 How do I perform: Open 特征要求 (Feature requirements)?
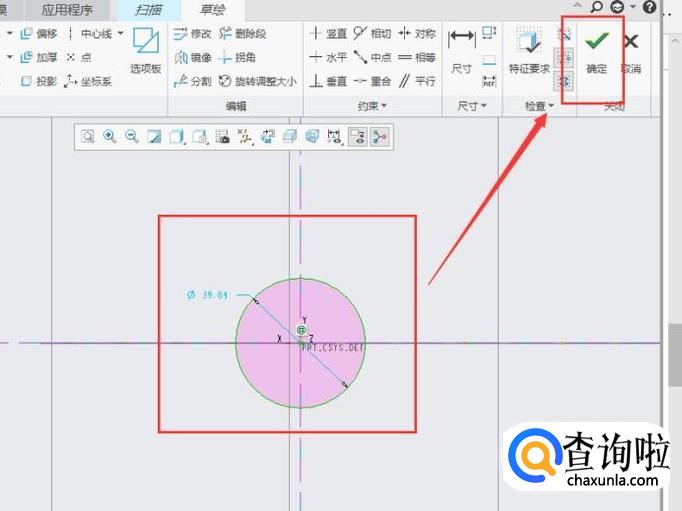(529, 50)
